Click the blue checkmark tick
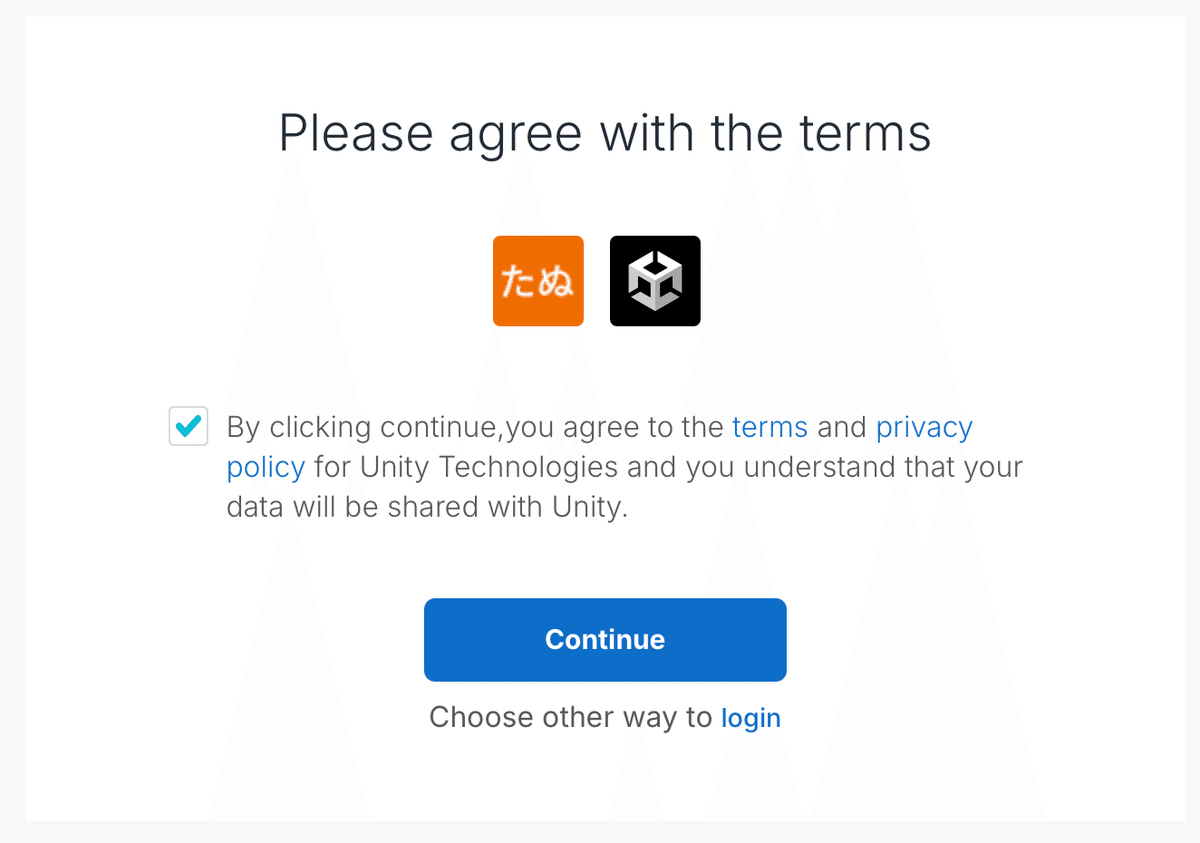Viewport: 1200px width, 843px height. tap(188, 426)
